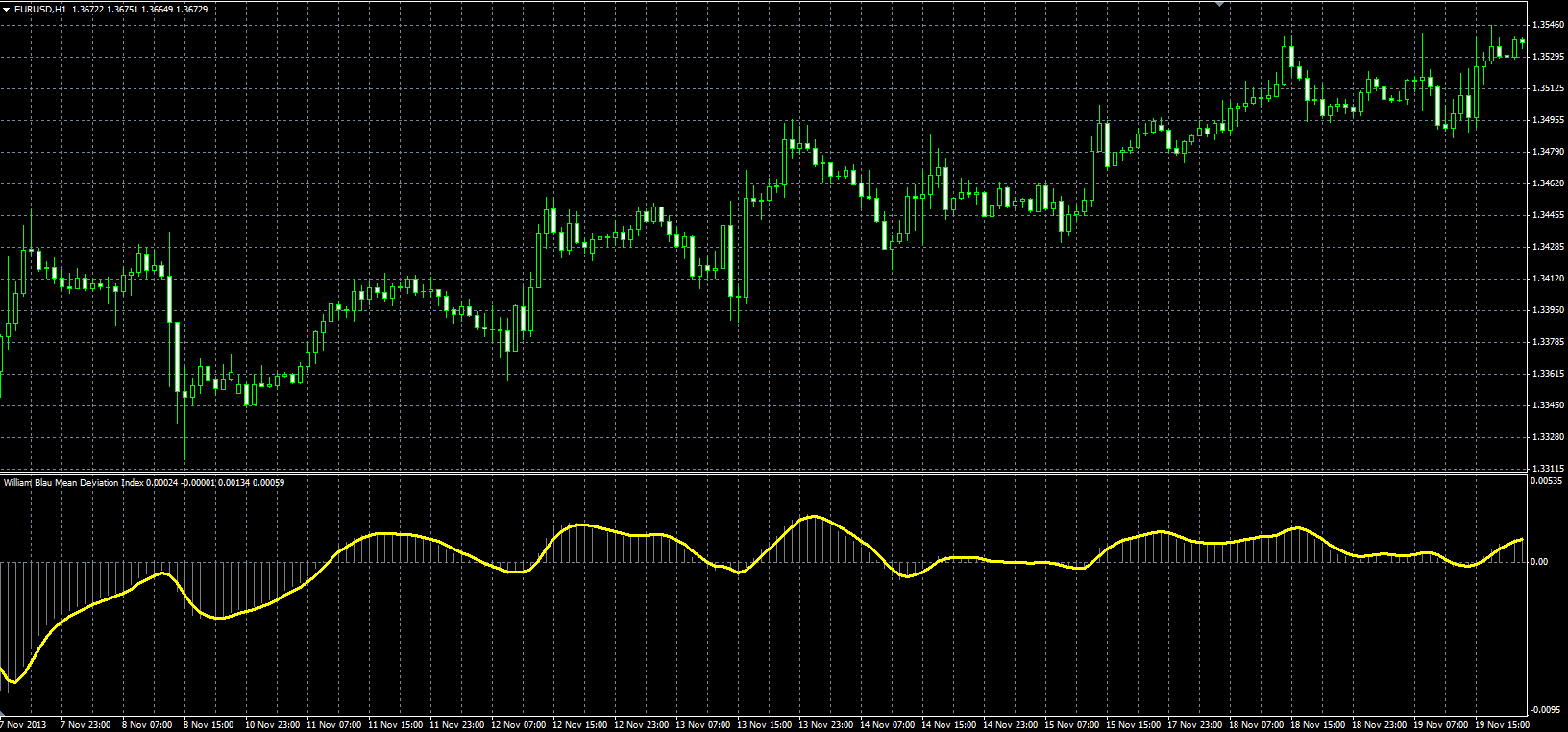Click the 14 Nov 23:00 time label
Screen dimensions: 1568x732
pos(1011,725)
